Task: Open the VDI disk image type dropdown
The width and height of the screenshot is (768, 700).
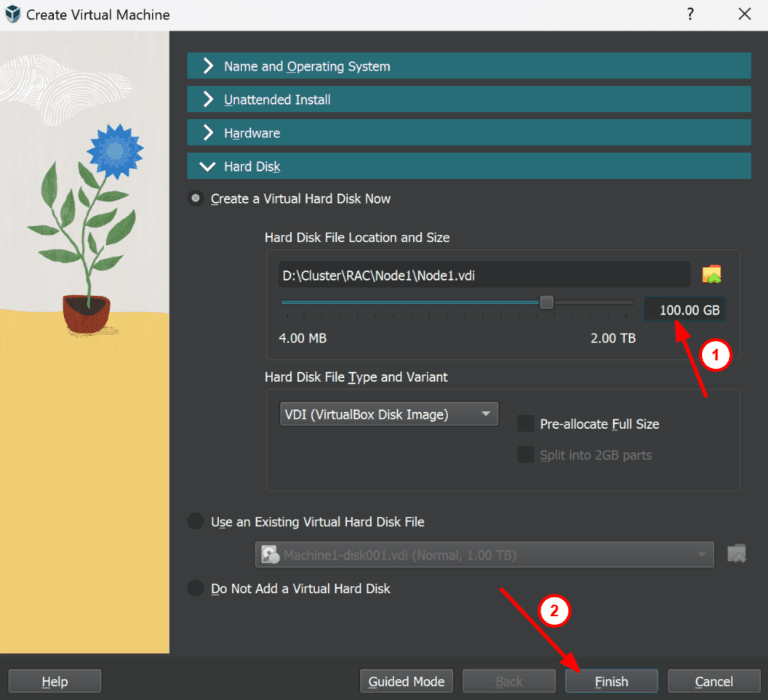Action: tap(389, 414)
